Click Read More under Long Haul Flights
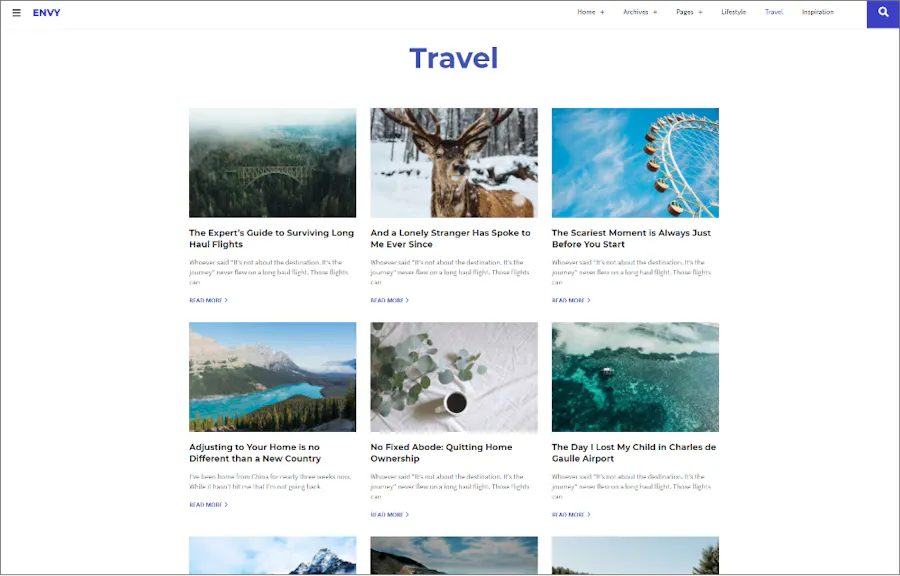This screenshot has width=900, height=576. (208, 300)
